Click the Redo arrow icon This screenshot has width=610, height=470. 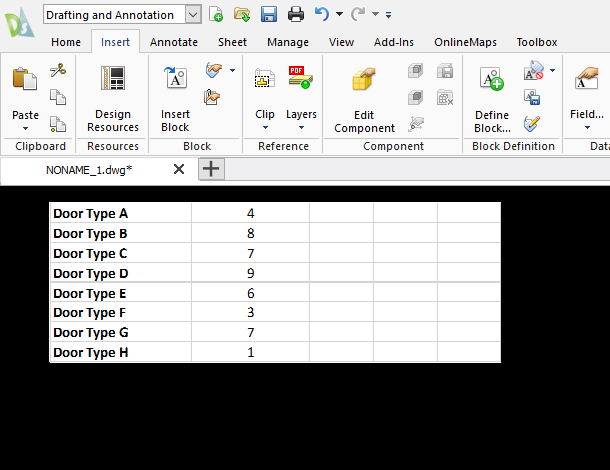358,14
